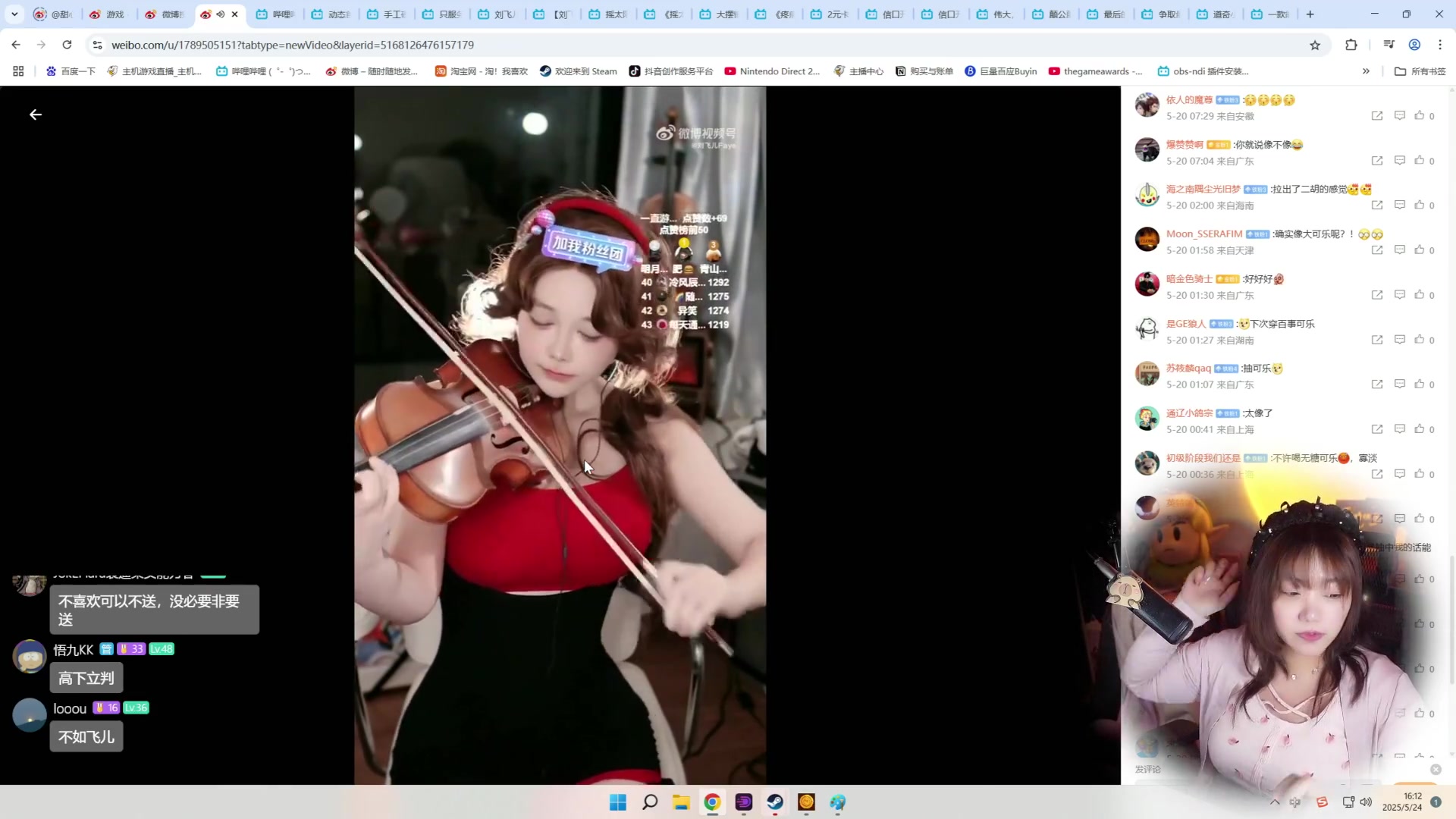Open the 欢迎来到 Steam bookmark
Viewport: 1456px width, 819px height.
click(x=579, y=71)
